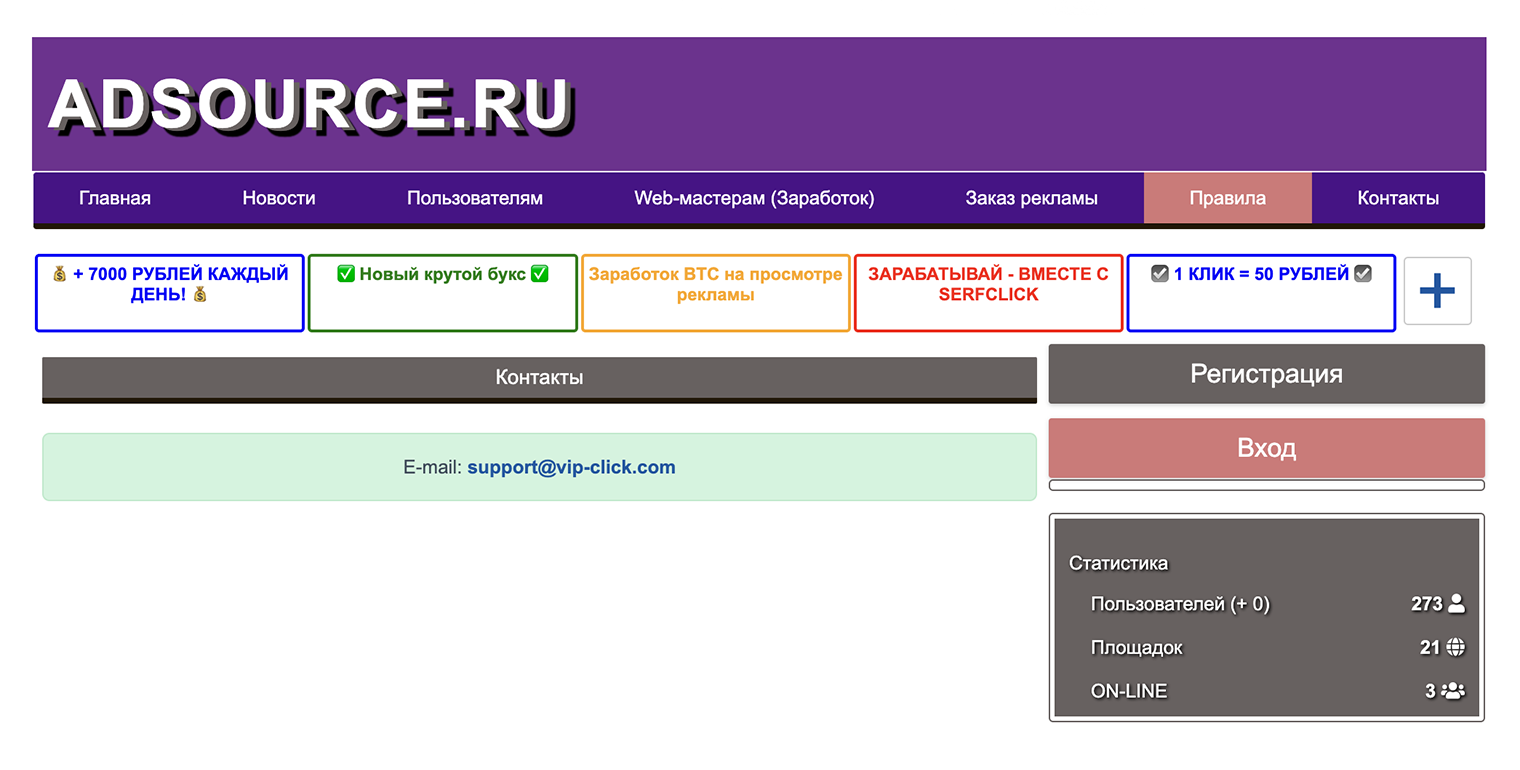The width and height of the screenshot is (1520, 770).
Task: Open the Пользователям menu item
Action: (475, 198)
